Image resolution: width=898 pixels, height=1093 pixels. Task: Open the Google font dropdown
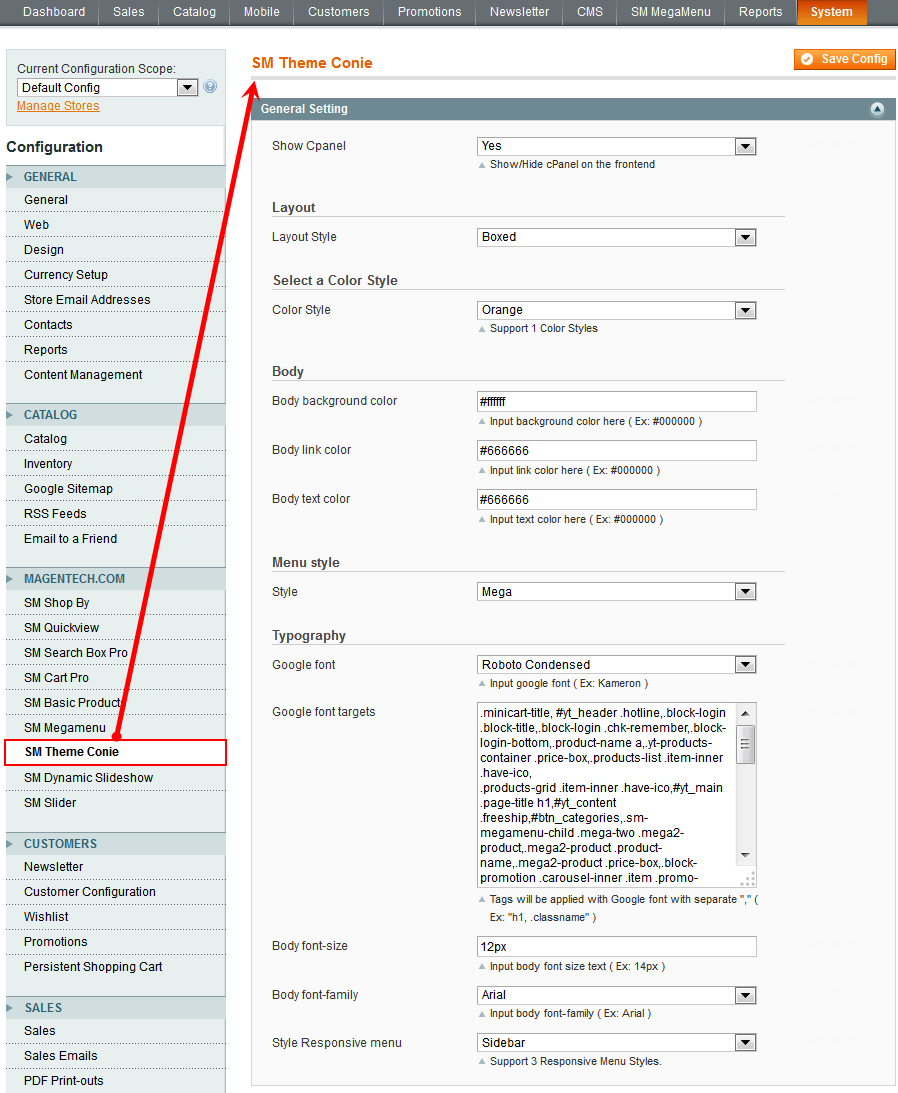[616, 665]
